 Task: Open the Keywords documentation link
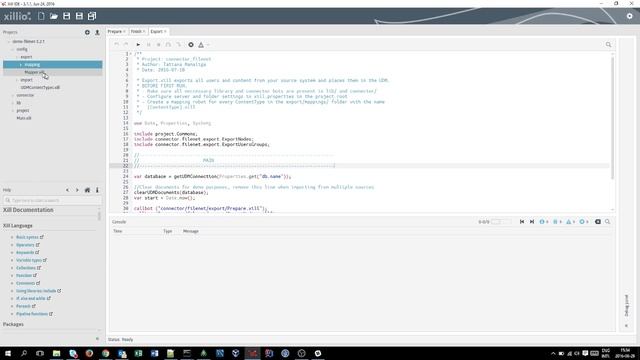(25, 253)
